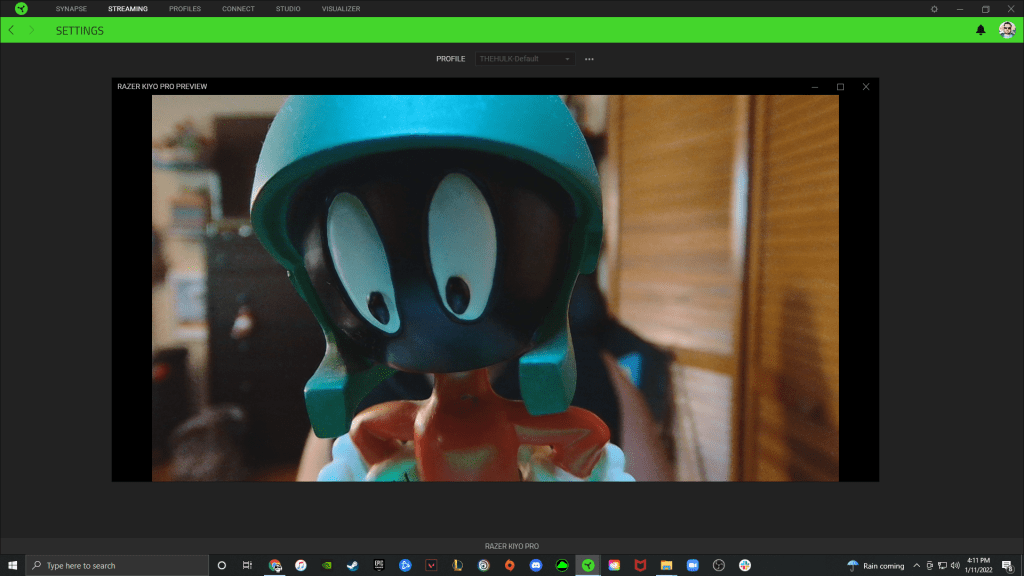The height and width of the screenshot is (576, 1024).
Task: Open the Connect tab
Action: click(x=238, y=9)
